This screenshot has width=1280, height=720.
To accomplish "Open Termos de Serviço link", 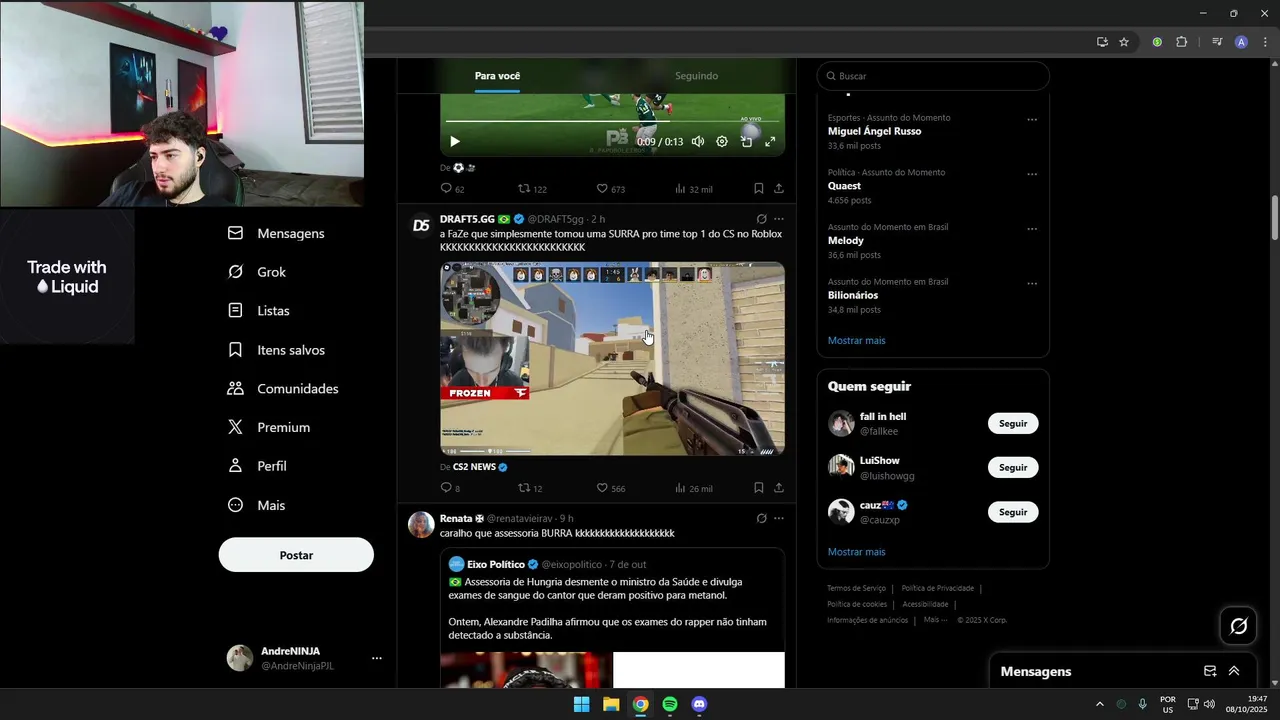I will 856,588.
